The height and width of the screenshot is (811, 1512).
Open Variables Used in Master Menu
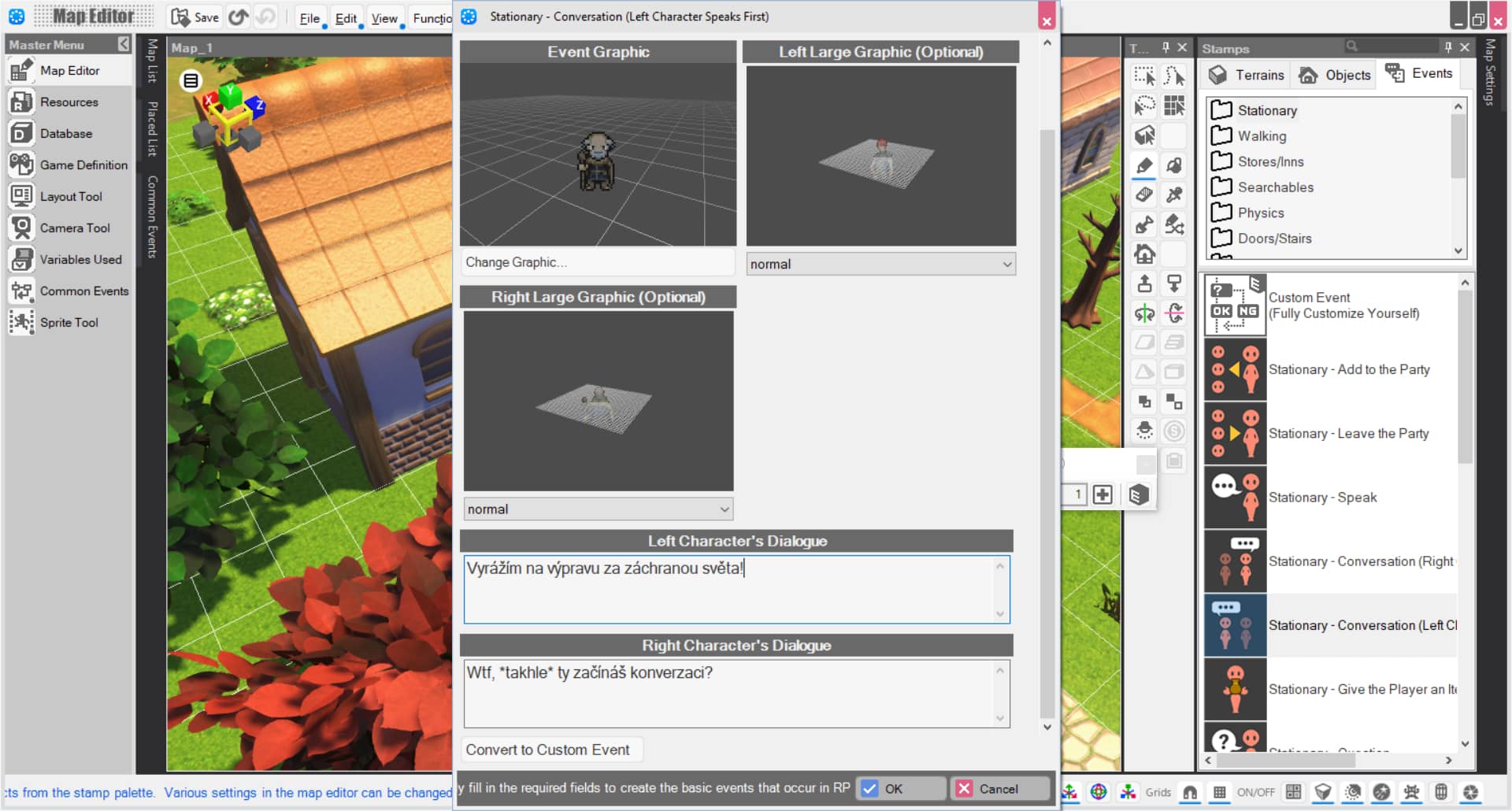[69, 260]
